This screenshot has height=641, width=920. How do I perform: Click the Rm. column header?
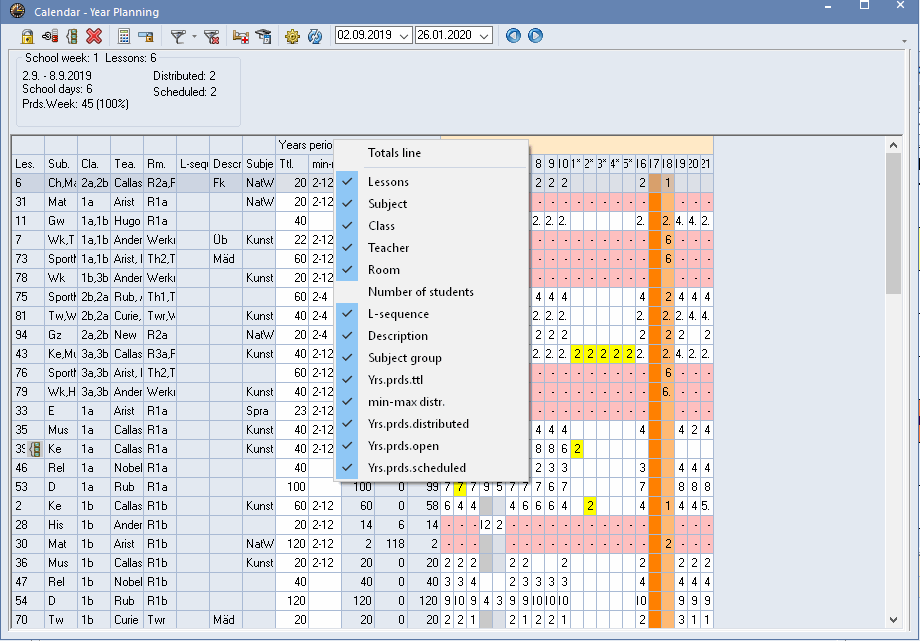click(160, 164)
